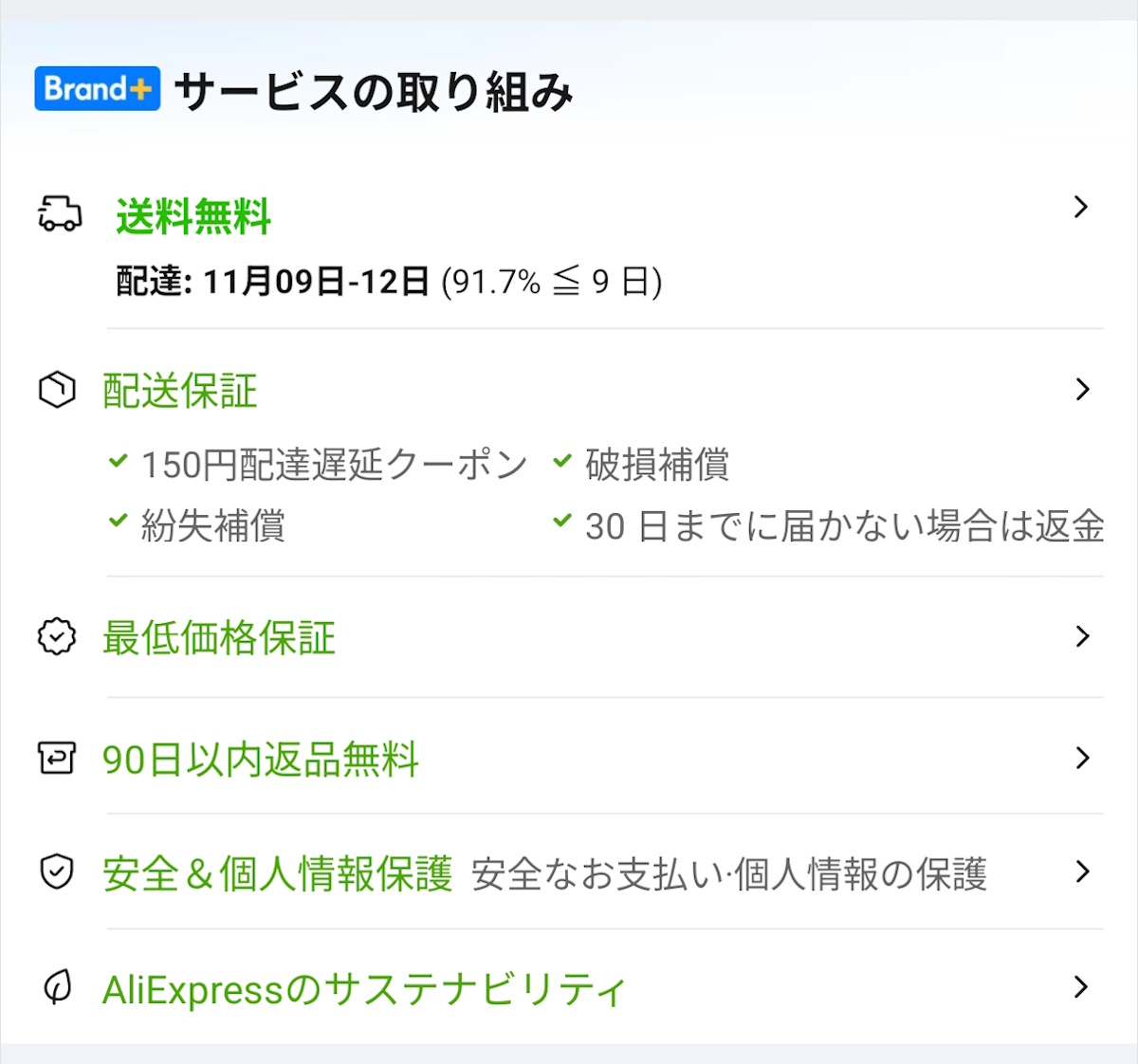Image resolution: width=1138 pixels, height=1064 pixels.
Task: Select the delivery truck icon beside 送料無料
Action: [x=57, y=213]
